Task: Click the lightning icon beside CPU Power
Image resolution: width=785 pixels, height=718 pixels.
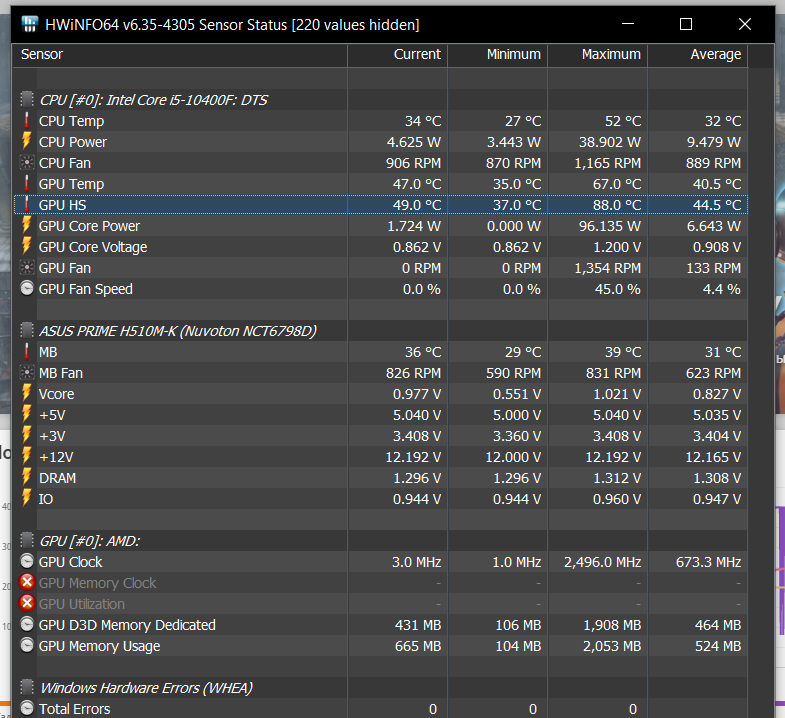Action: point(27,142)
